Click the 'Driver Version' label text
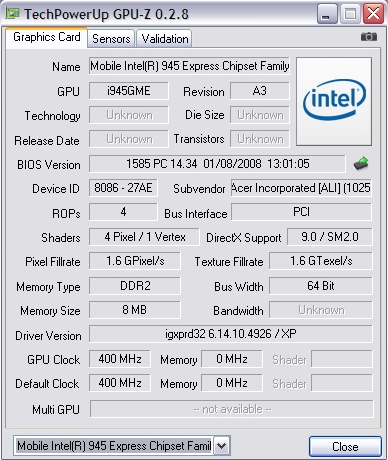 pos(48,336)
